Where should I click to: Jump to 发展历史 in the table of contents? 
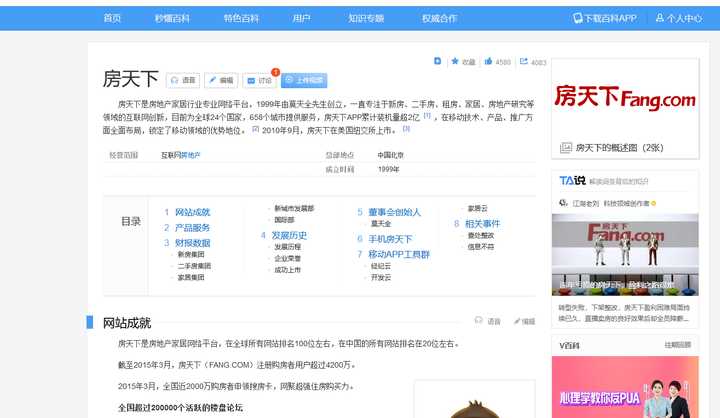288,235
